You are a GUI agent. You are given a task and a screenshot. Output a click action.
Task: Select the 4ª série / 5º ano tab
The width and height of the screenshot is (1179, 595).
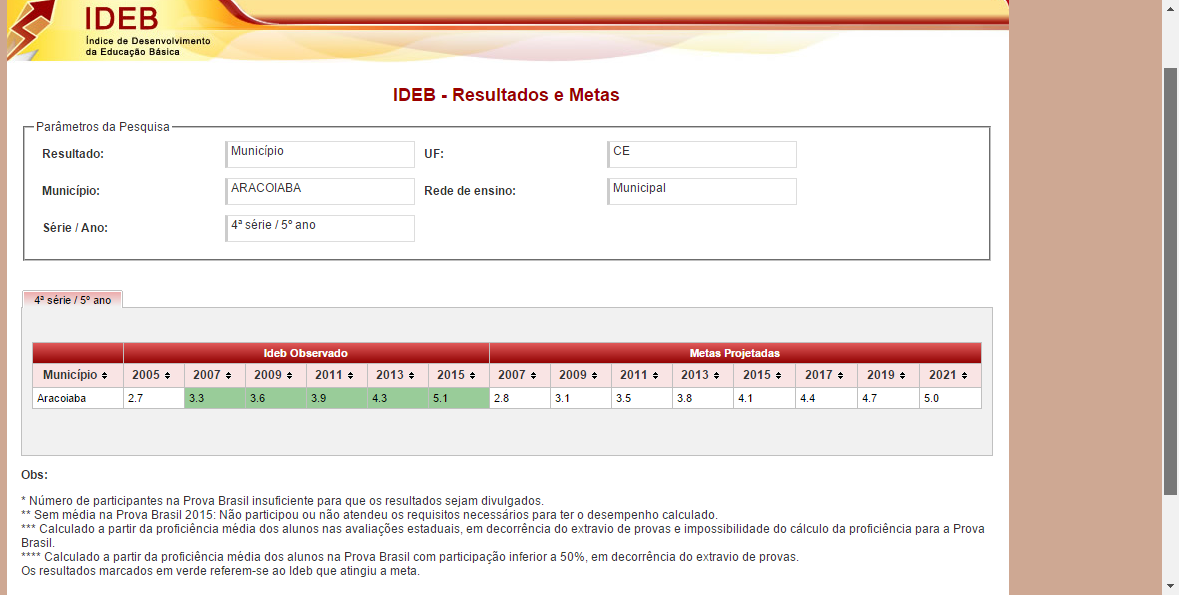click(x=72, y=299)
